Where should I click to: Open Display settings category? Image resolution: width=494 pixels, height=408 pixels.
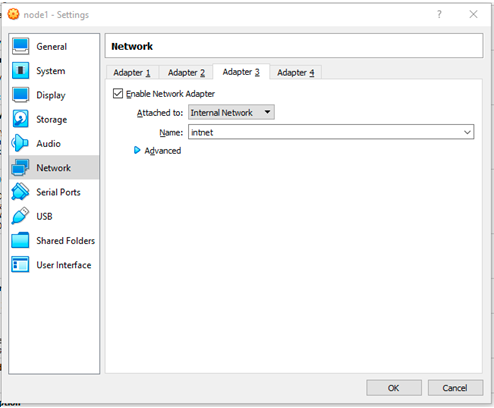click(x=54, y=95)
